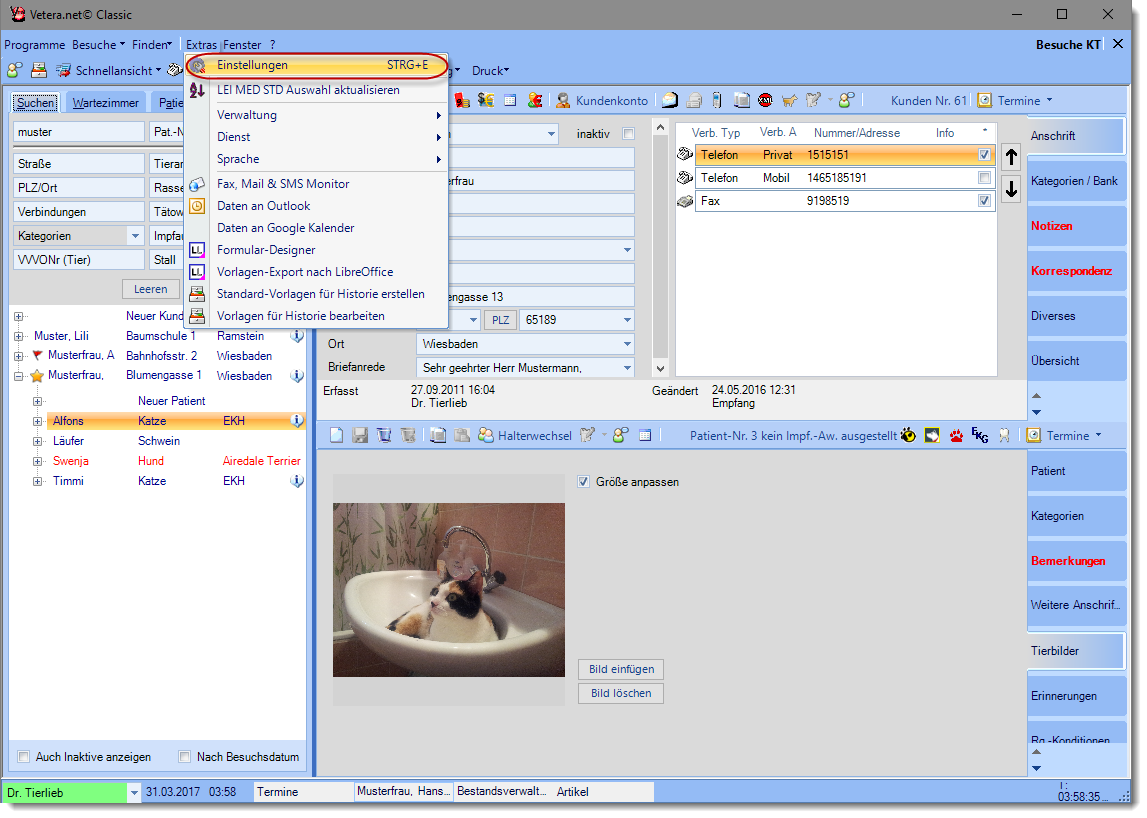
Task: Click the Bild einfügen button
Action: pyautogui.click(x=620, y=669)
